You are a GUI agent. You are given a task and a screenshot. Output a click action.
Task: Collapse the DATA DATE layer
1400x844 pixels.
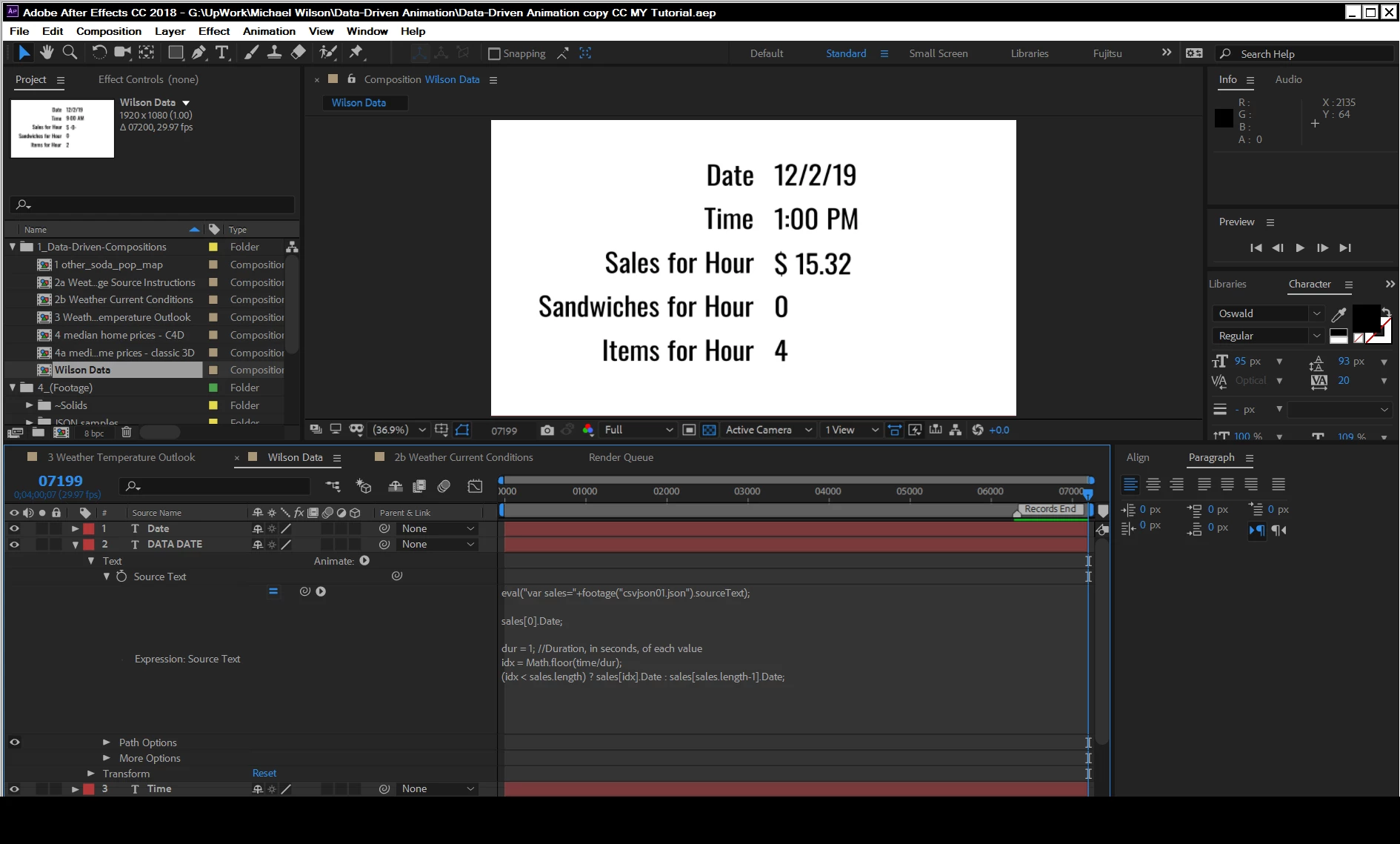[75, 545]
